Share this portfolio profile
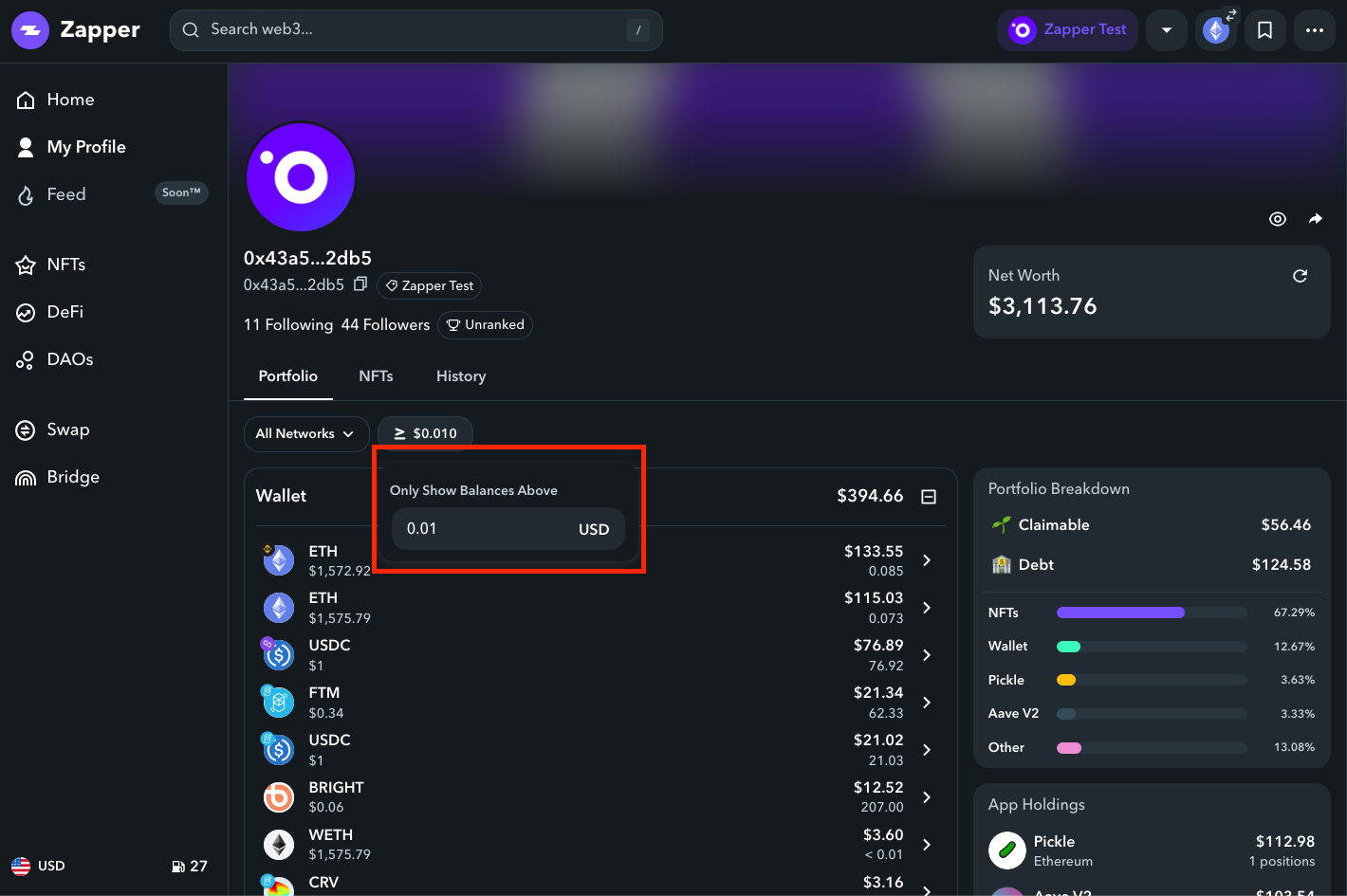 point(1316,218)
